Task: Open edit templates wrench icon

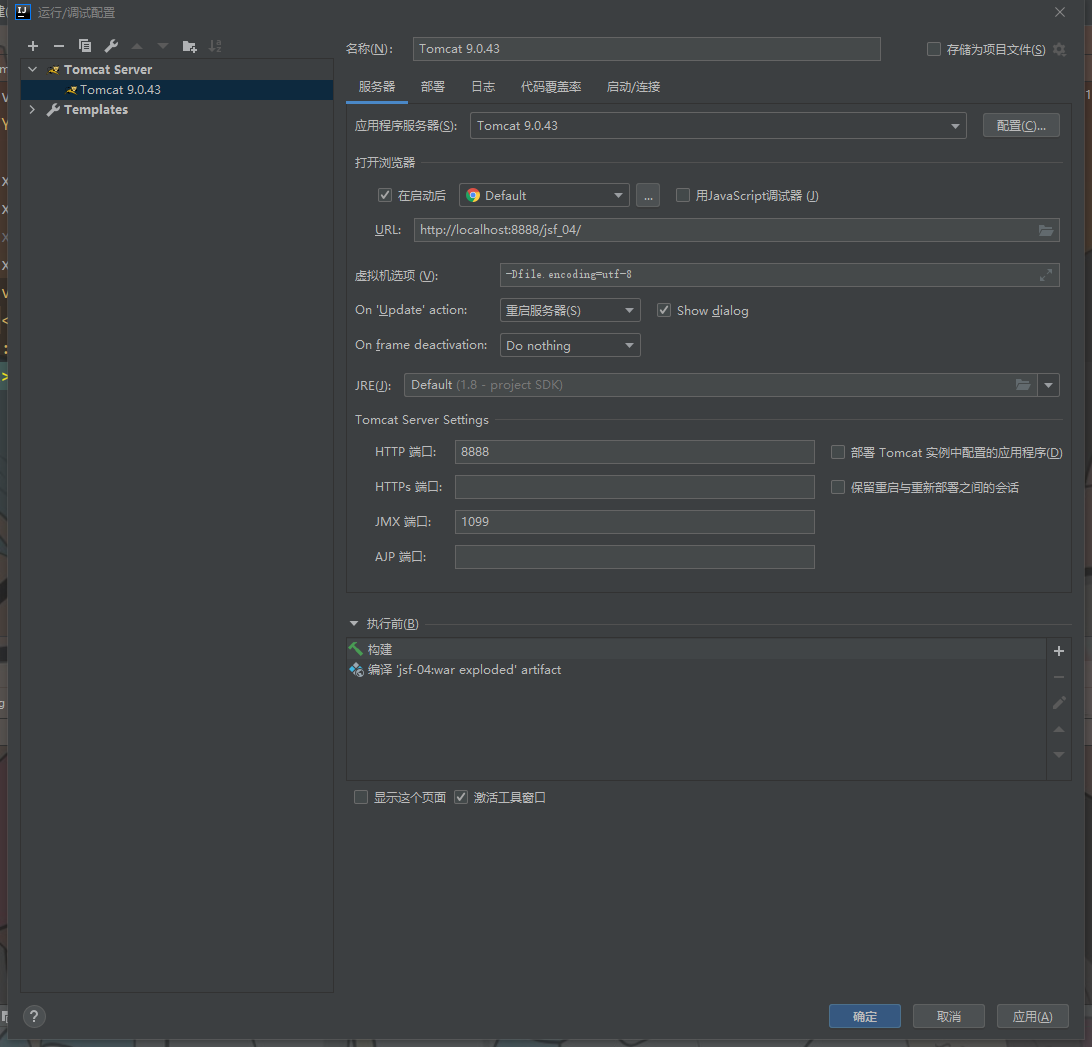Action: 111,46
